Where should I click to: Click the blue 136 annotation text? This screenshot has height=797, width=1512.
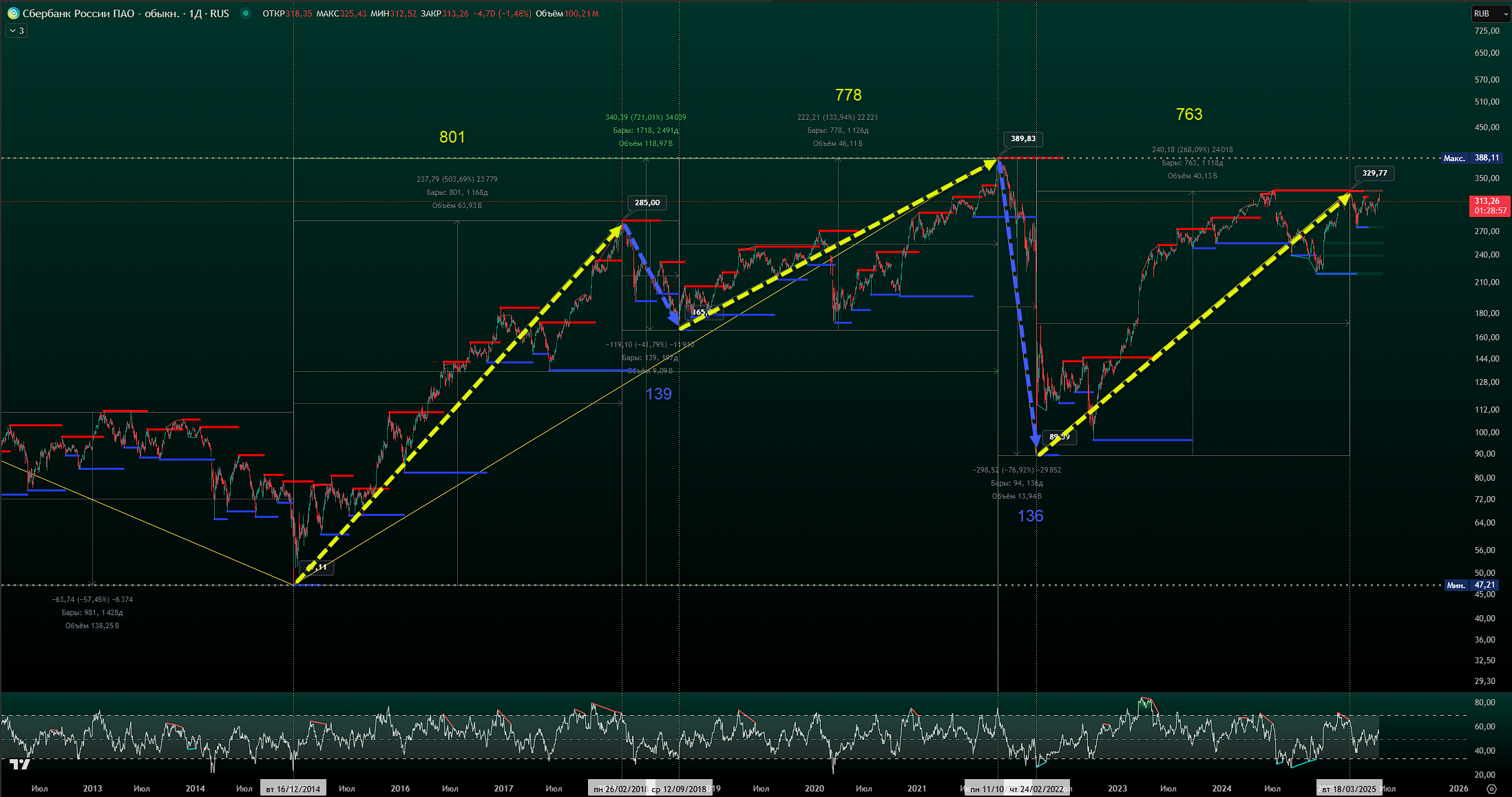[1031, 516]
